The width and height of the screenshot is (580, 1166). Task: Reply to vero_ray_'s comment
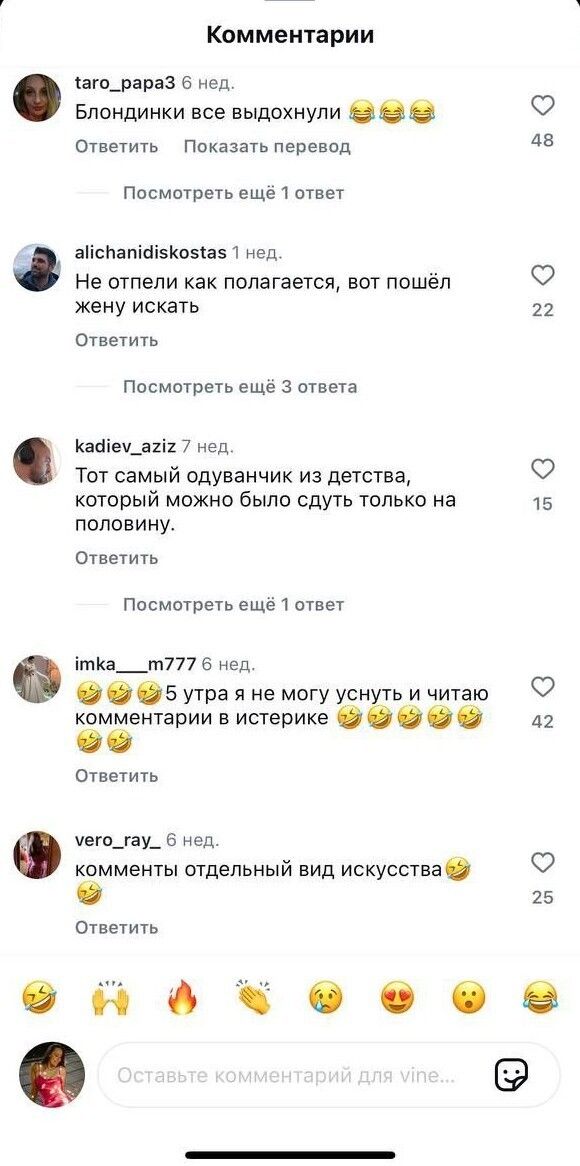(x=117, y=927)
